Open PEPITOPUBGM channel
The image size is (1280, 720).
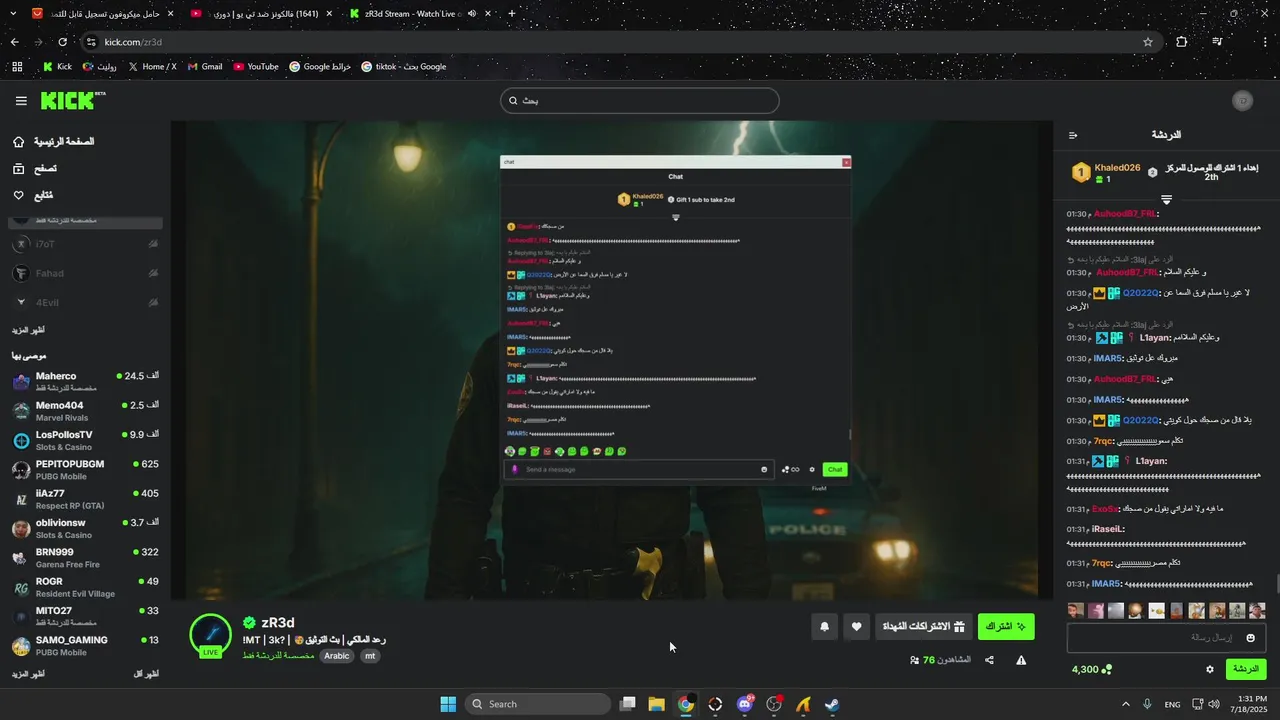tap(85, 470)
